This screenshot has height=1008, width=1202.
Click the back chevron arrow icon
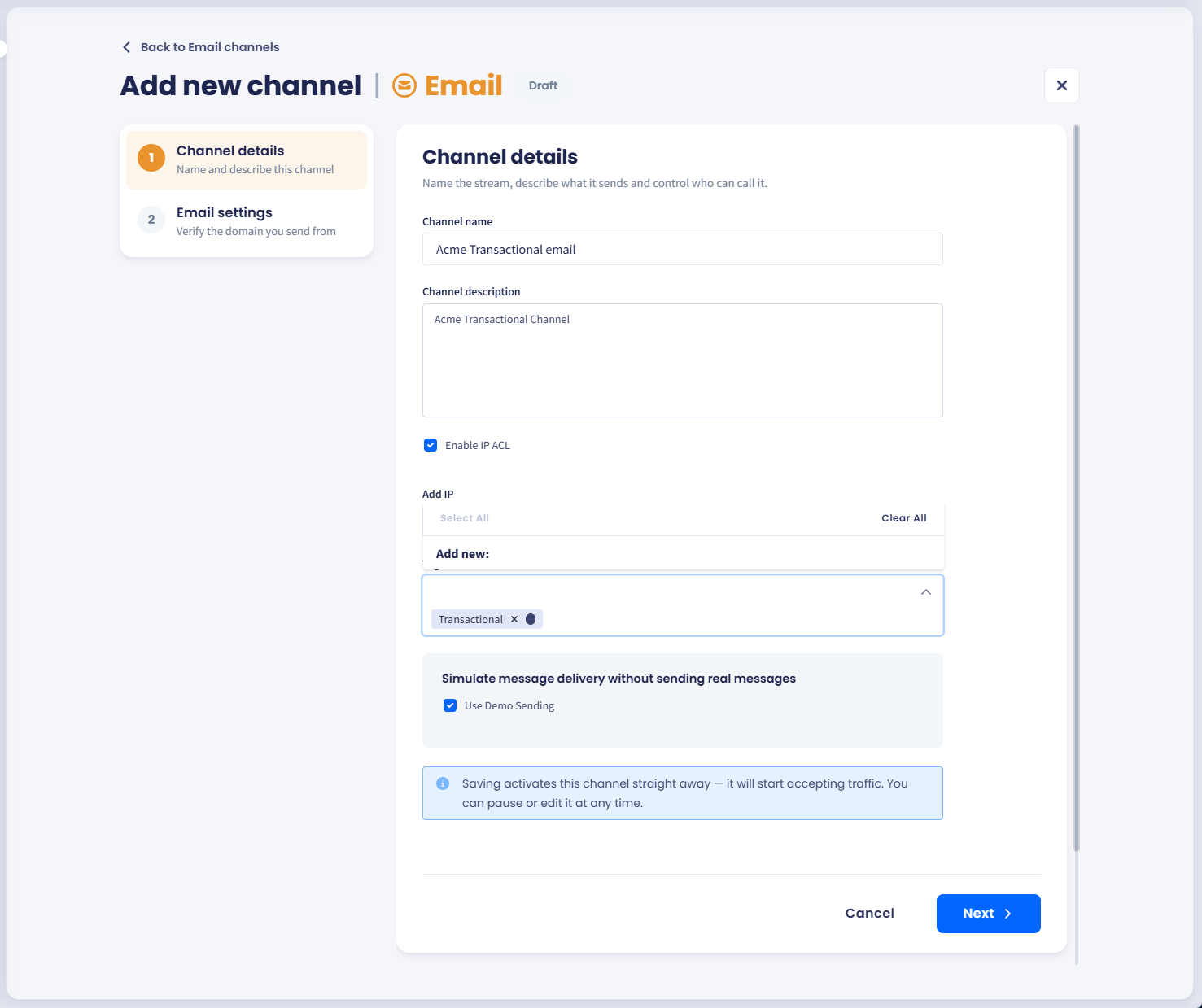[x=126, y=47]
